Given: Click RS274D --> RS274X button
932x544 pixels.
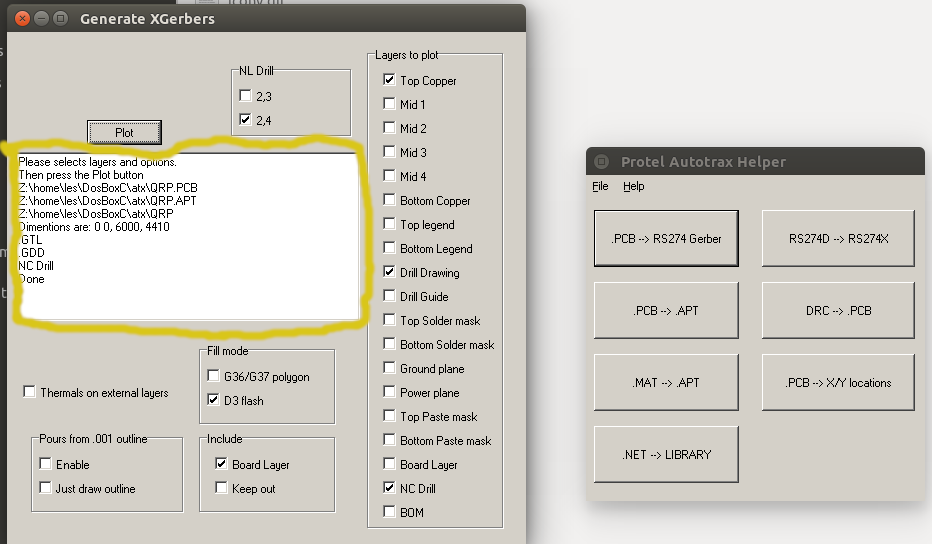Looking at the screenshot, I should [838, 238].
